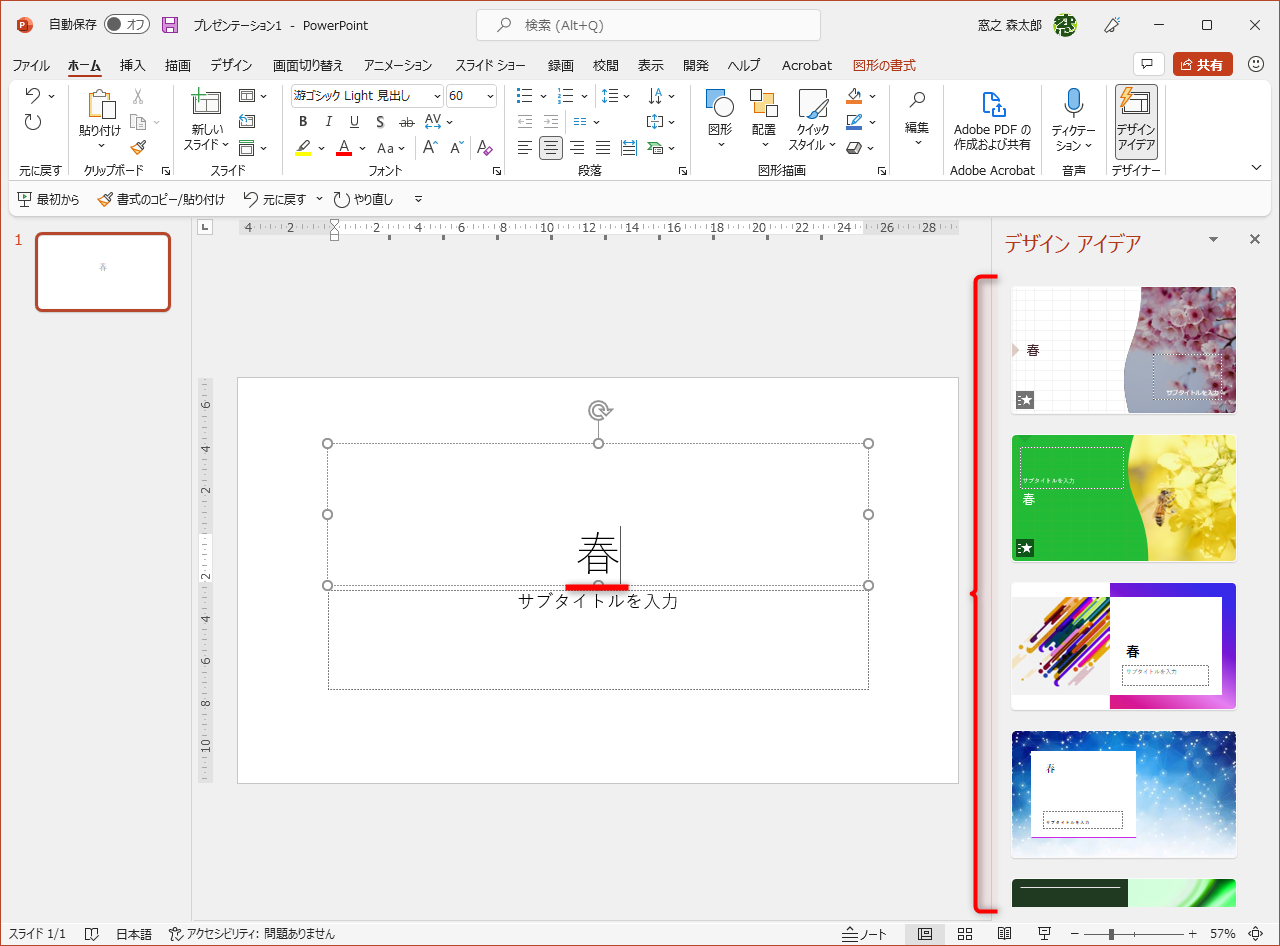Click the smiley feedback icon
Image resolution: width=1280 pixels, height=946 pixels.
[1256, 65]
